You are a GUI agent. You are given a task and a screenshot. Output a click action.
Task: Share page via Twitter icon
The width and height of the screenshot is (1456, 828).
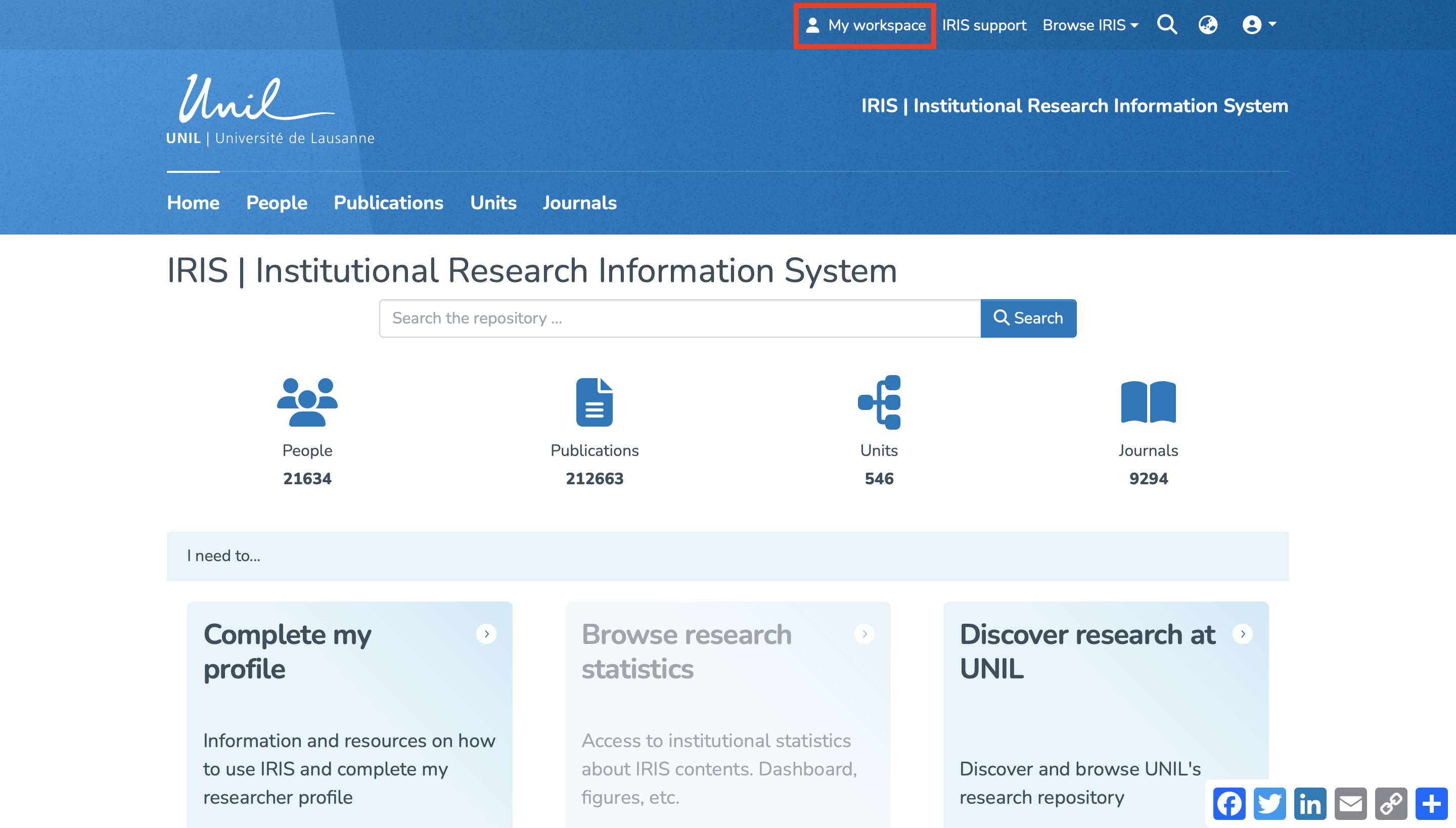[x=1269, y=804]
